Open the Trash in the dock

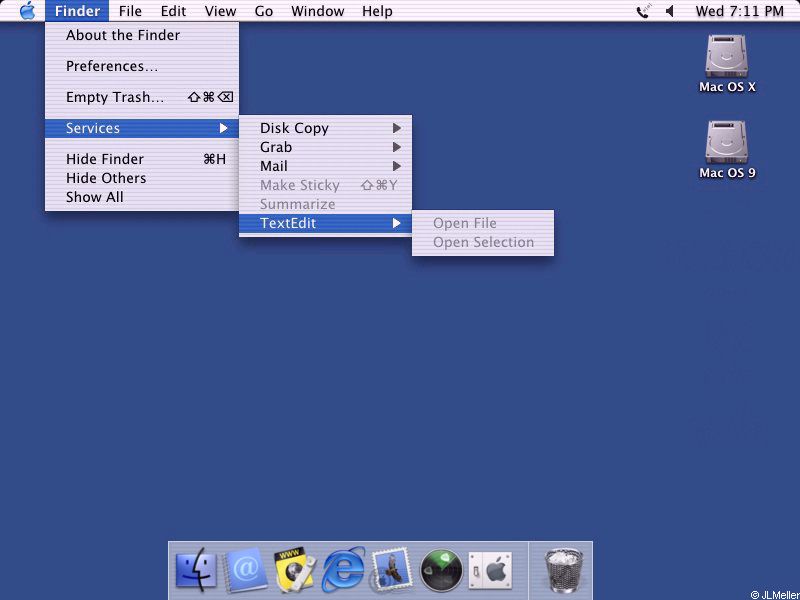coord(563,570)
